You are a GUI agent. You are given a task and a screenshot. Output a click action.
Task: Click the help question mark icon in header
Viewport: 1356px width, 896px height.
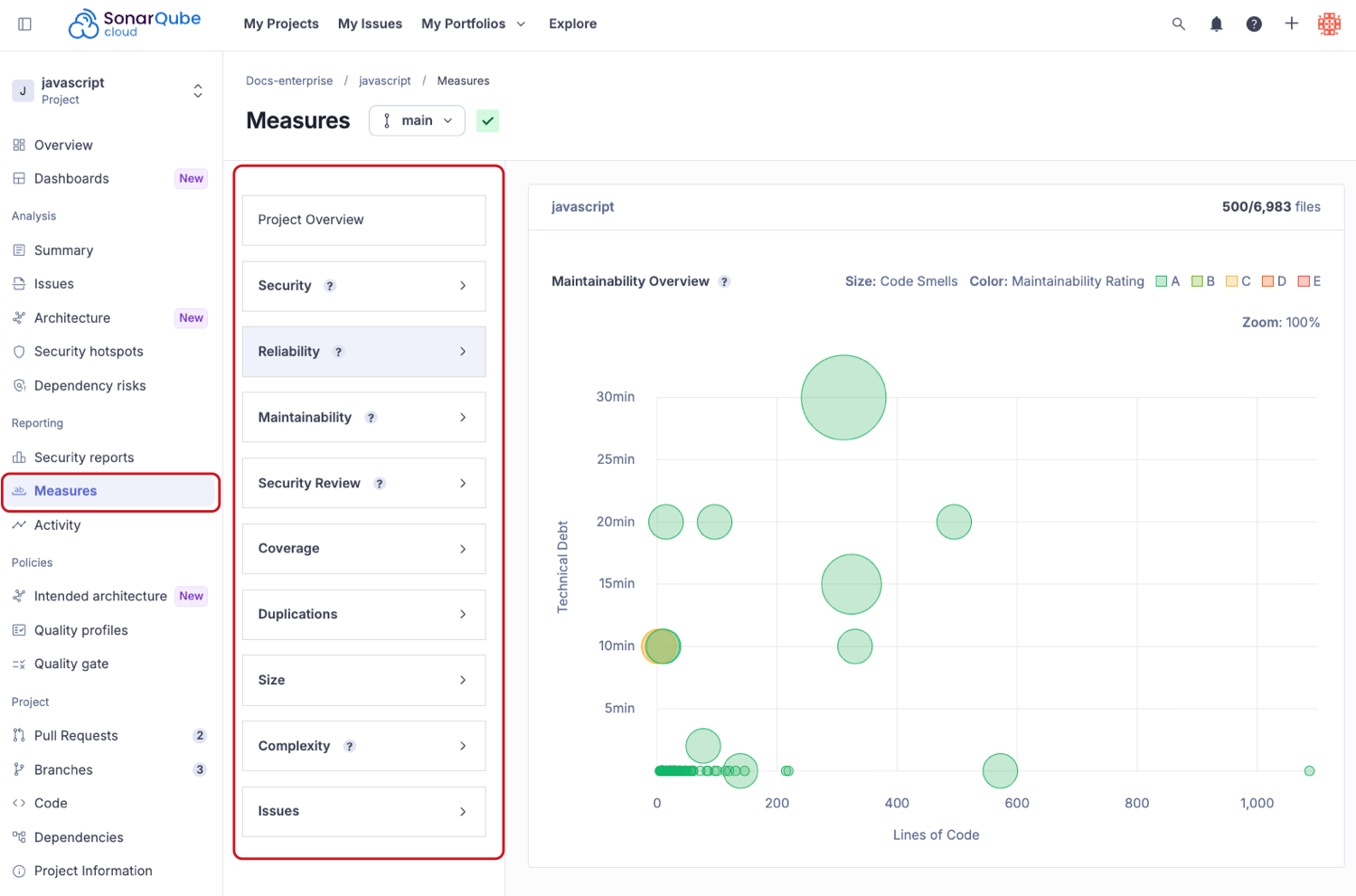point(1253,24)
